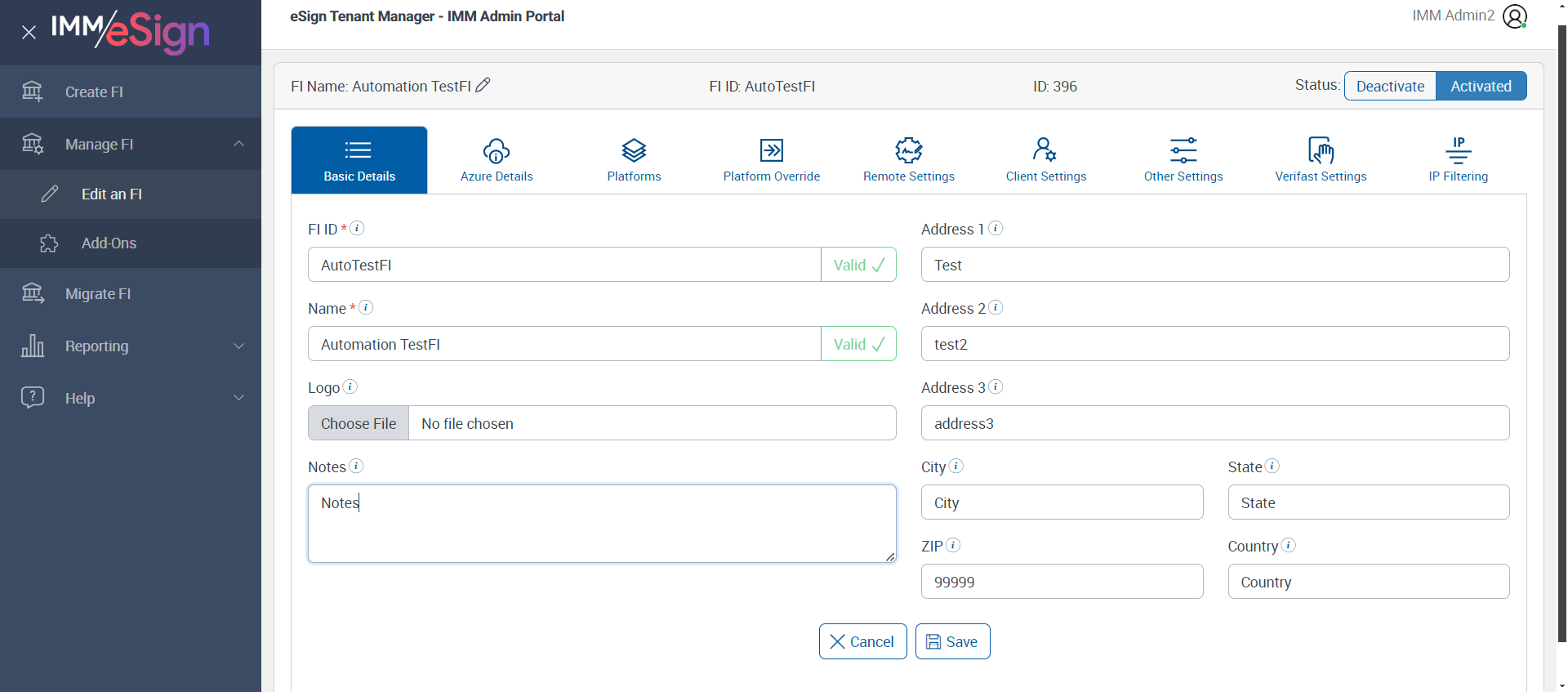This screenshot has height=692, width=1568.
Task: Expand the Help menu chevron
Action: tap(239, 398)
